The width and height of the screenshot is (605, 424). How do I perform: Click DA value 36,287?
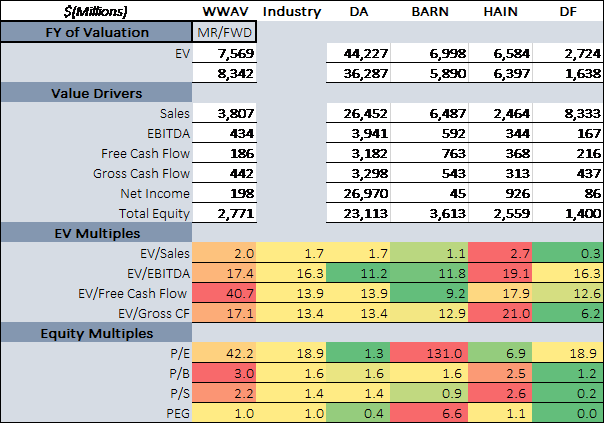[358, 73]
